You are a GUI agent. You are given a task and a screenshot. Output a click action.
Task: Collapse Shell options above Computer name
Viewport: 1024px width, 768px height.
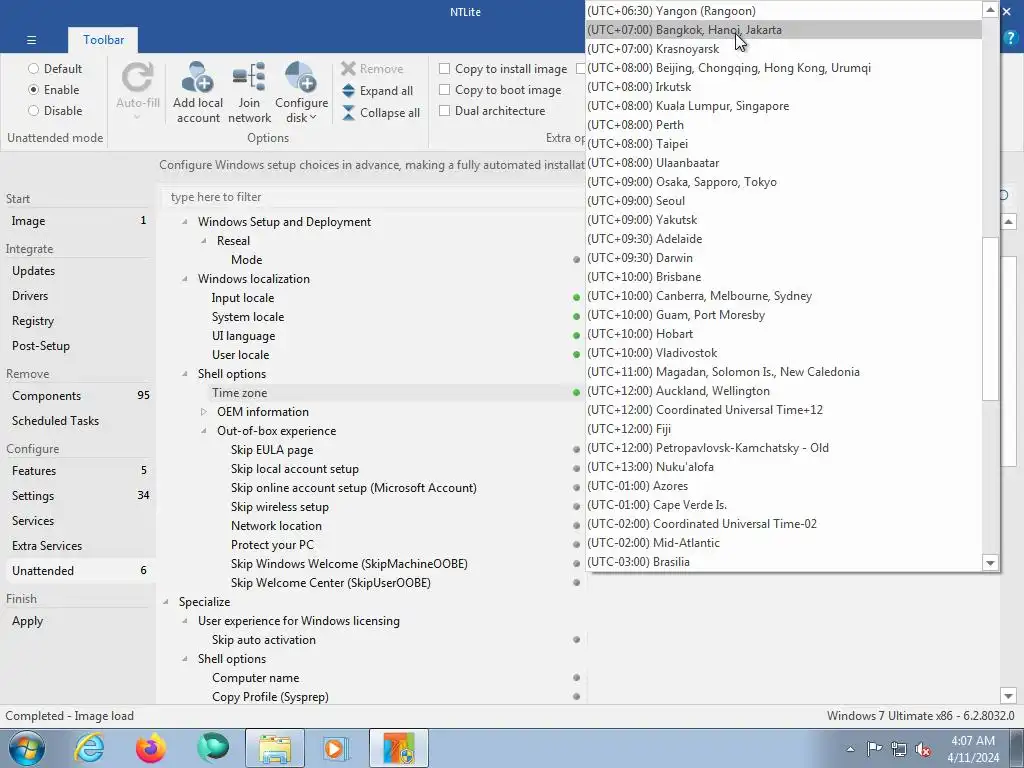pyautogui.click(x=184, y=658)
